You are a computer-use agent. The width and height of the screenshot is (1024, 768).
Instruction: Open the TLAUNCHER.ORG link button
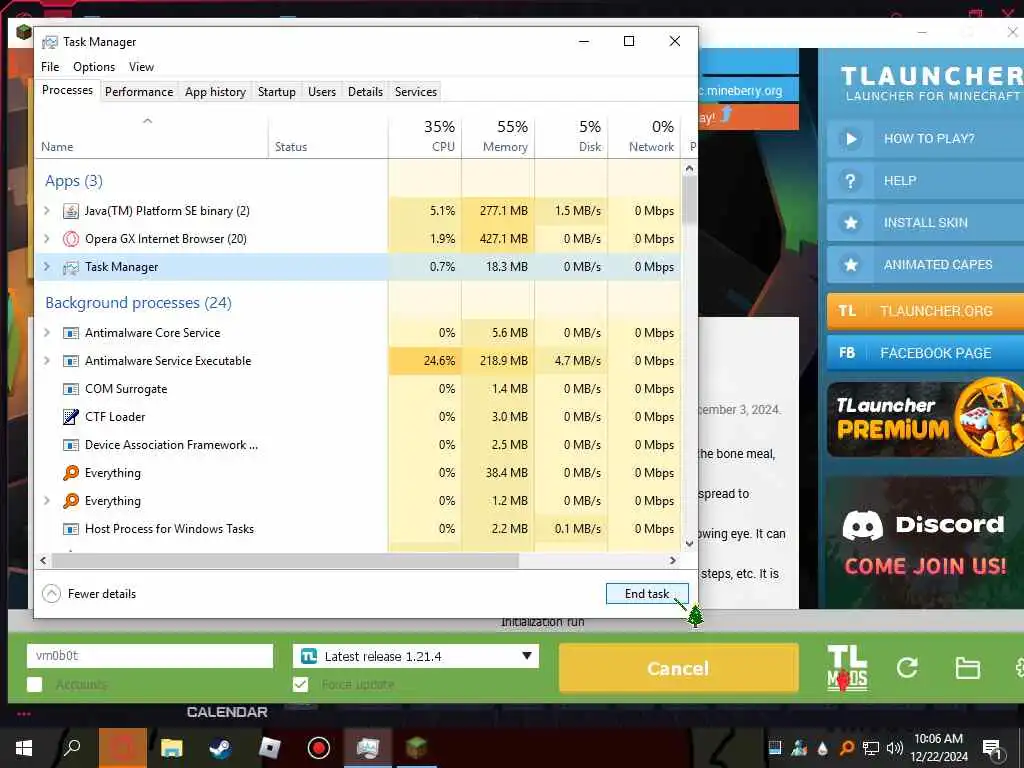click(925, 311)
